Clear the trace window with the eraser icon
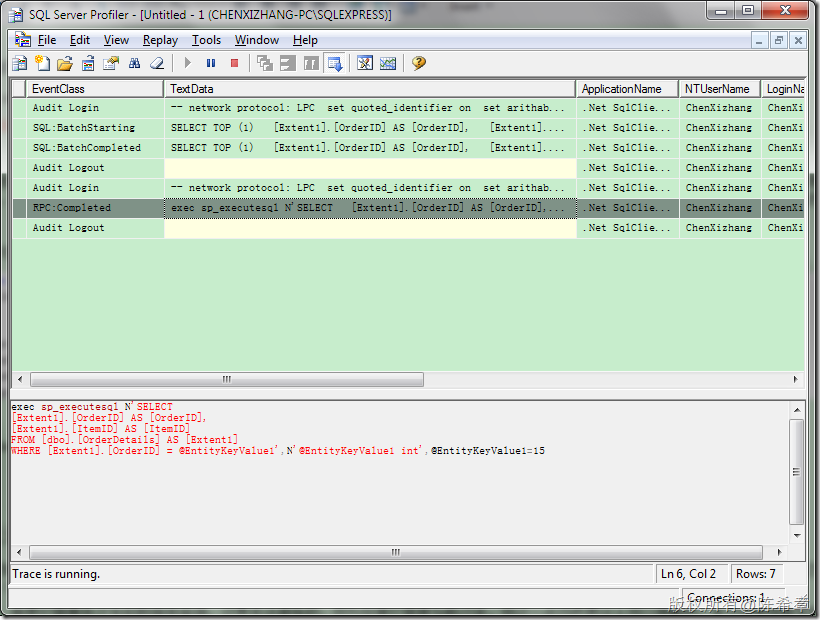Viewport: 820px width, 620px height. [x=157, y=63]
